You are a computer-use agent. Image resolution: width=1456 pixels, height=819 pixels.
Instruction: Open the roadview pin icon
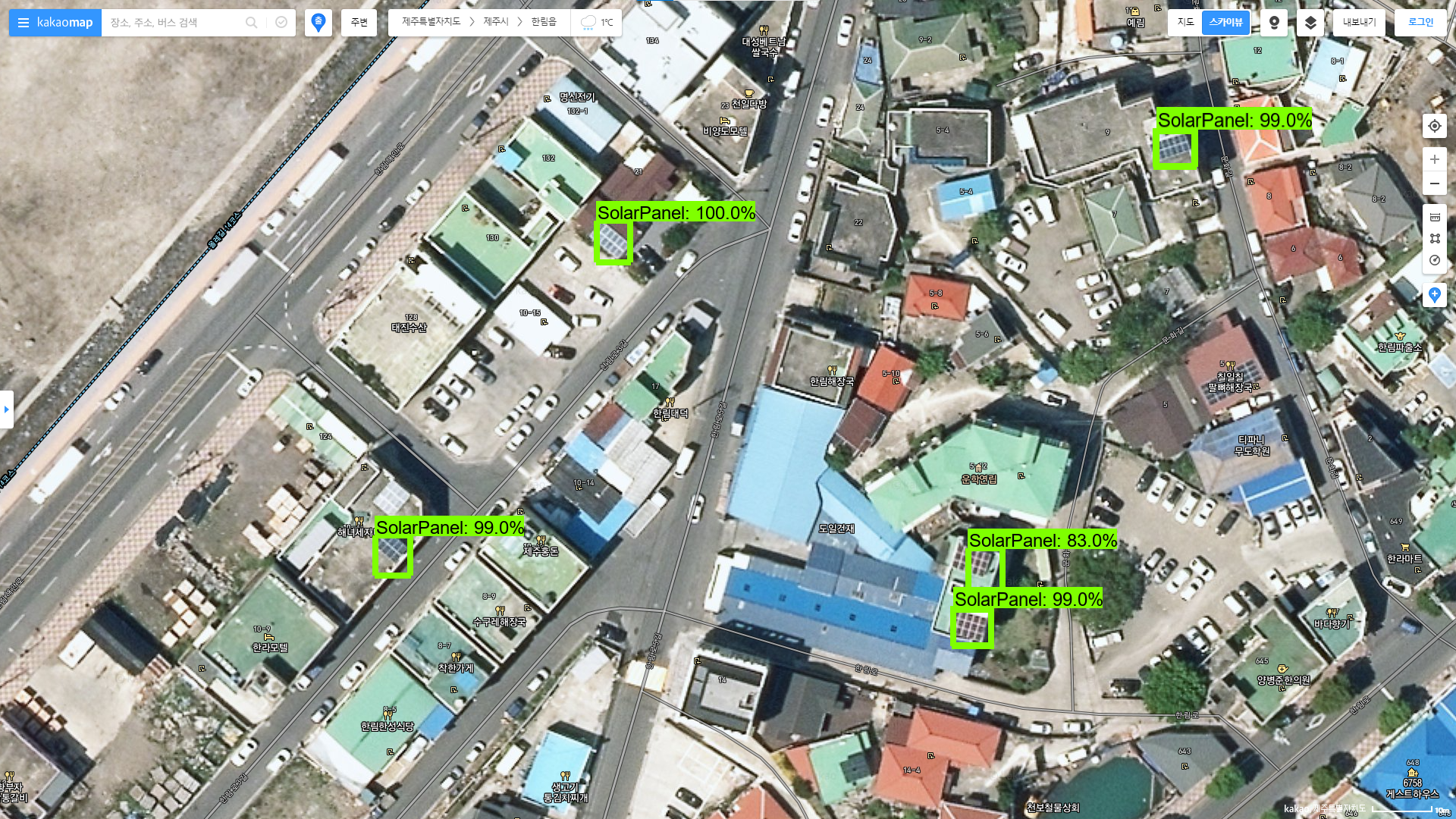[x=1274, y=23]
